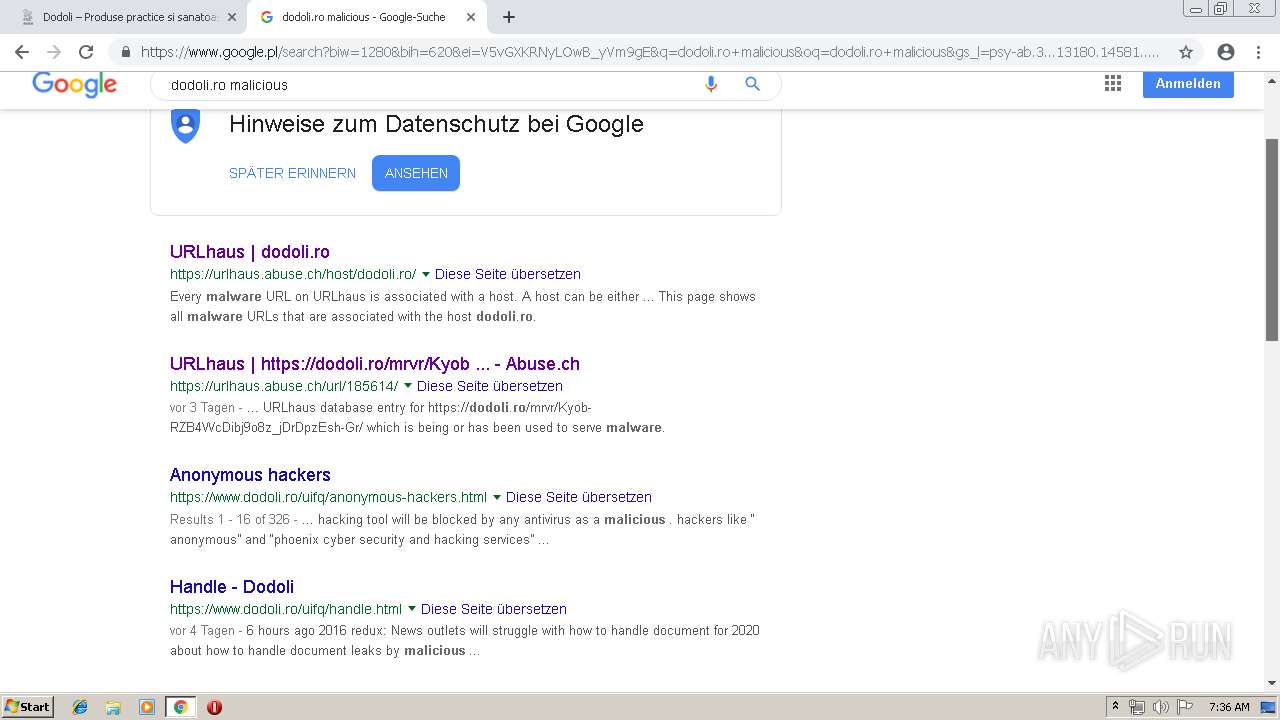Open result URLhaus | dodoli.ro
Viewport: 1280px width, 720px height.
tap(249, 252)
